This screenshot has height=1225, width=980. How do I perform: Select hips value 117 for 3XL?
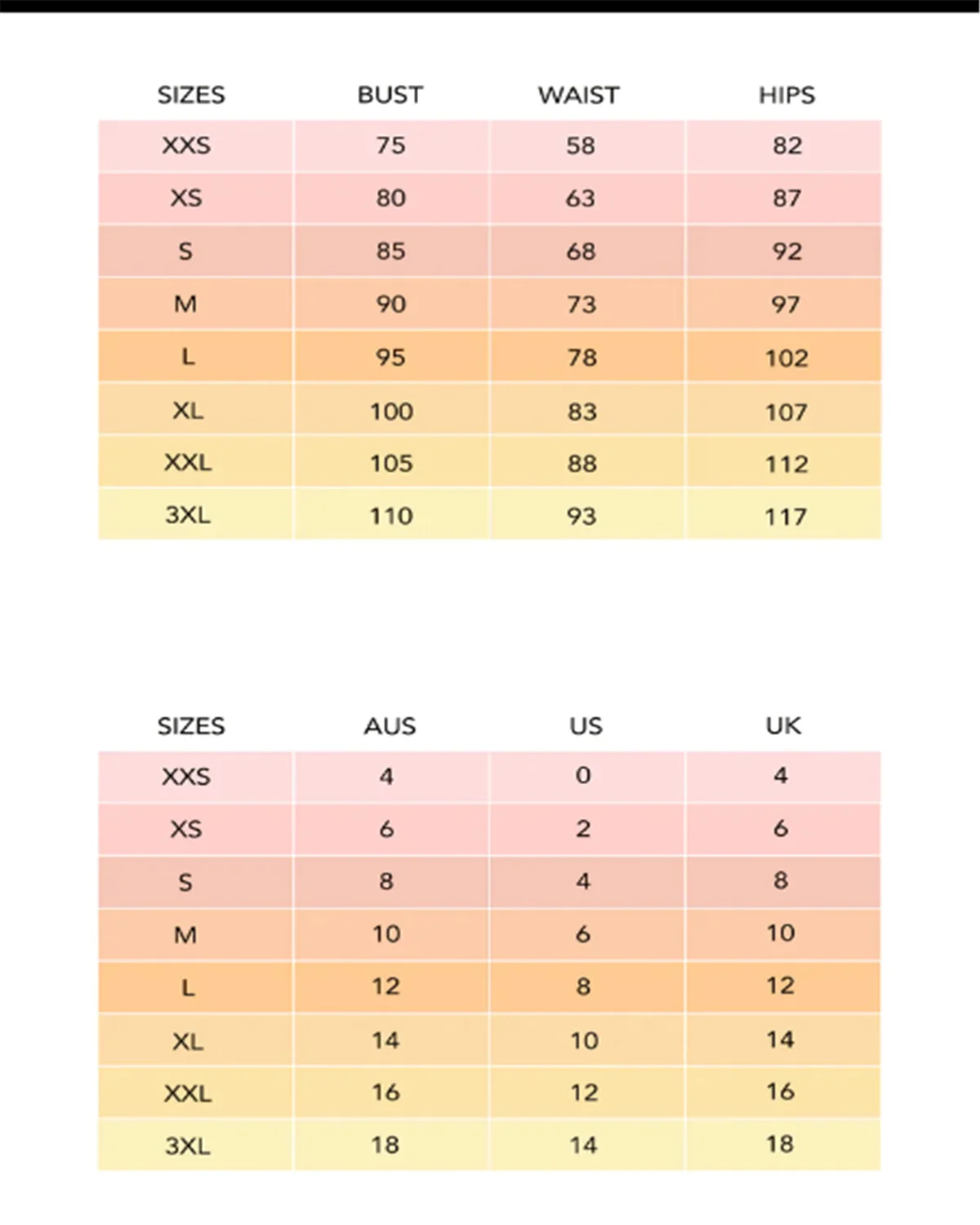pyautogui.click(x=786, y=516)
